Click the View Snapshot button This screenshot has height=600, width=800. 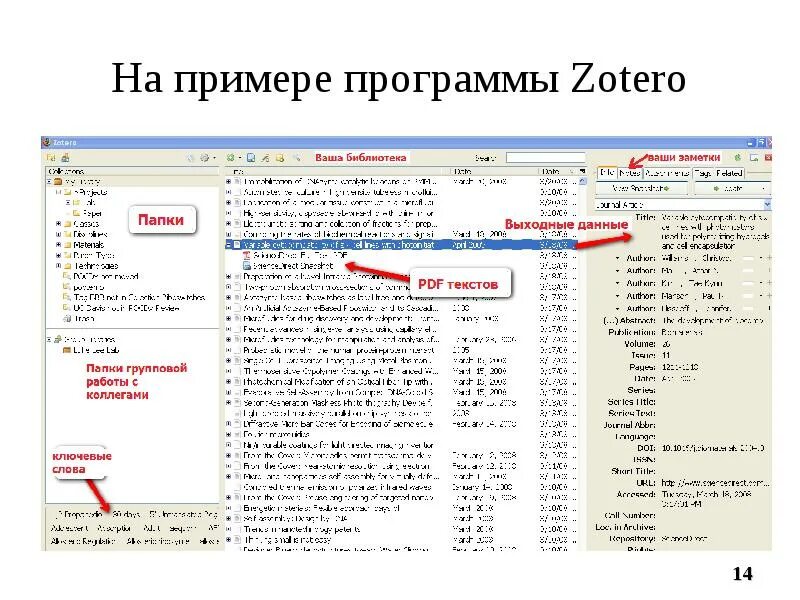(641, 188)
